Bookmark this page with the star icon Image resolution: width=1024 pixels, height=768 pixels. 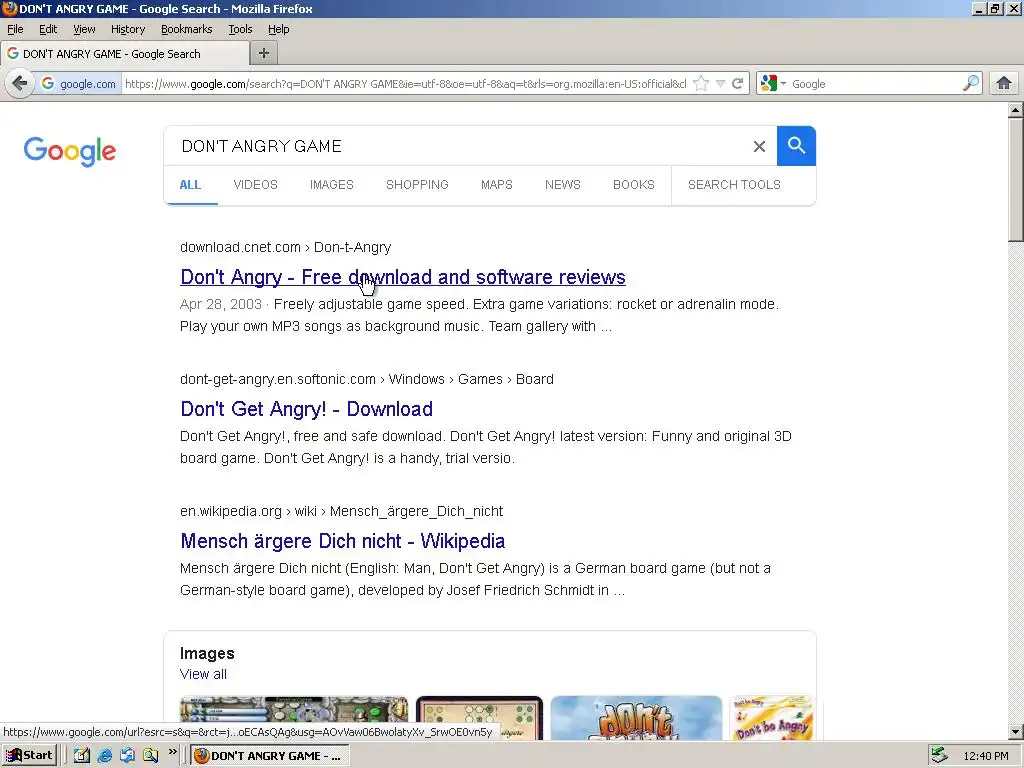tap(701, 84)
